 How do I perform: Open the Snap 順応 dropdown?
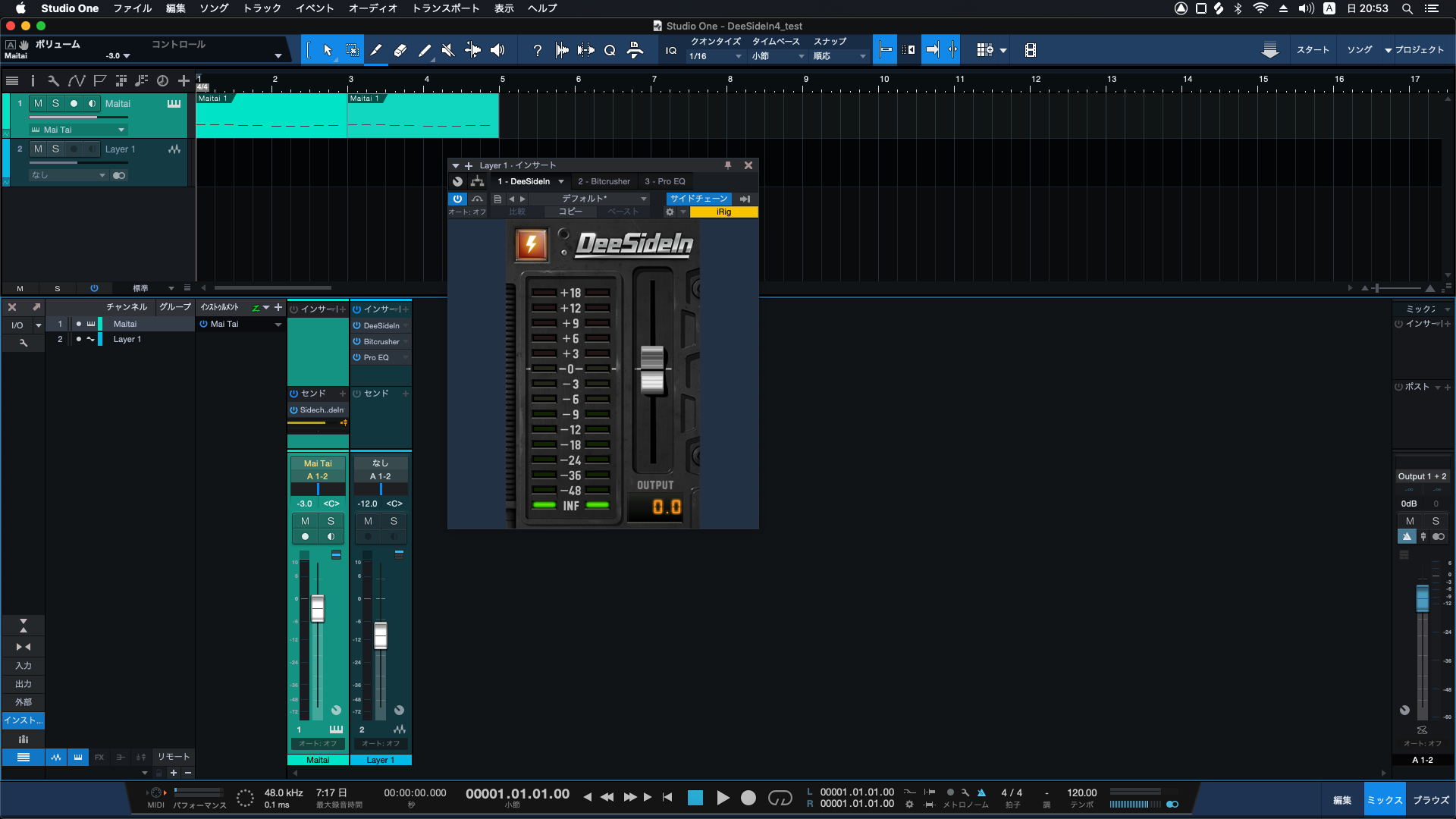[839, 56]
